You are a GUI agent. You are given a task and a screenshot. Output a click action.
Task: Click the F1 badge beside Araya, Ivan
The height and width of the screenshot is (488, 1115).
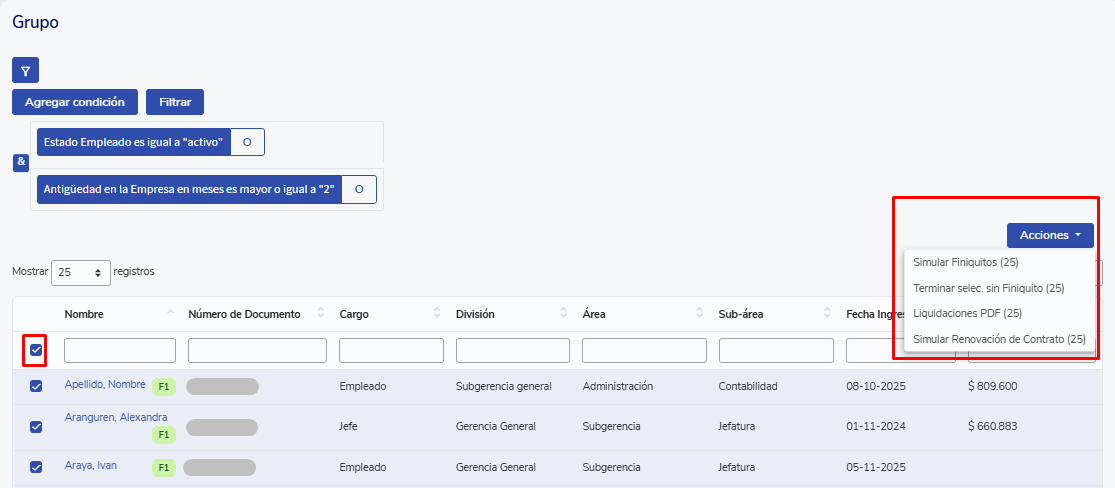click(x=164, y=467)
